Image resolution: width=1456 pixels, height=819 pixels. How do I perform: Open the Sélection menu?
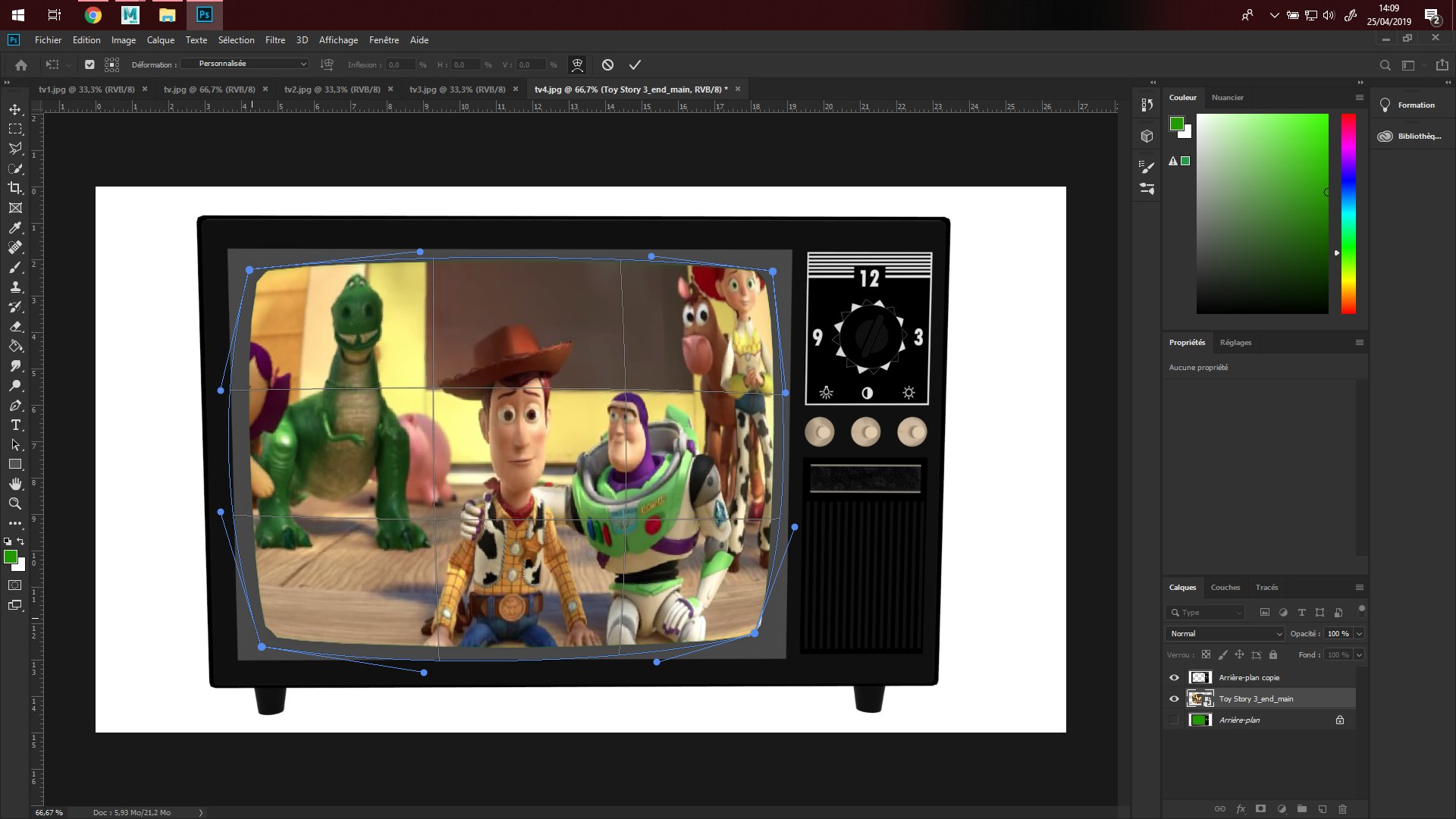point(236,40)
